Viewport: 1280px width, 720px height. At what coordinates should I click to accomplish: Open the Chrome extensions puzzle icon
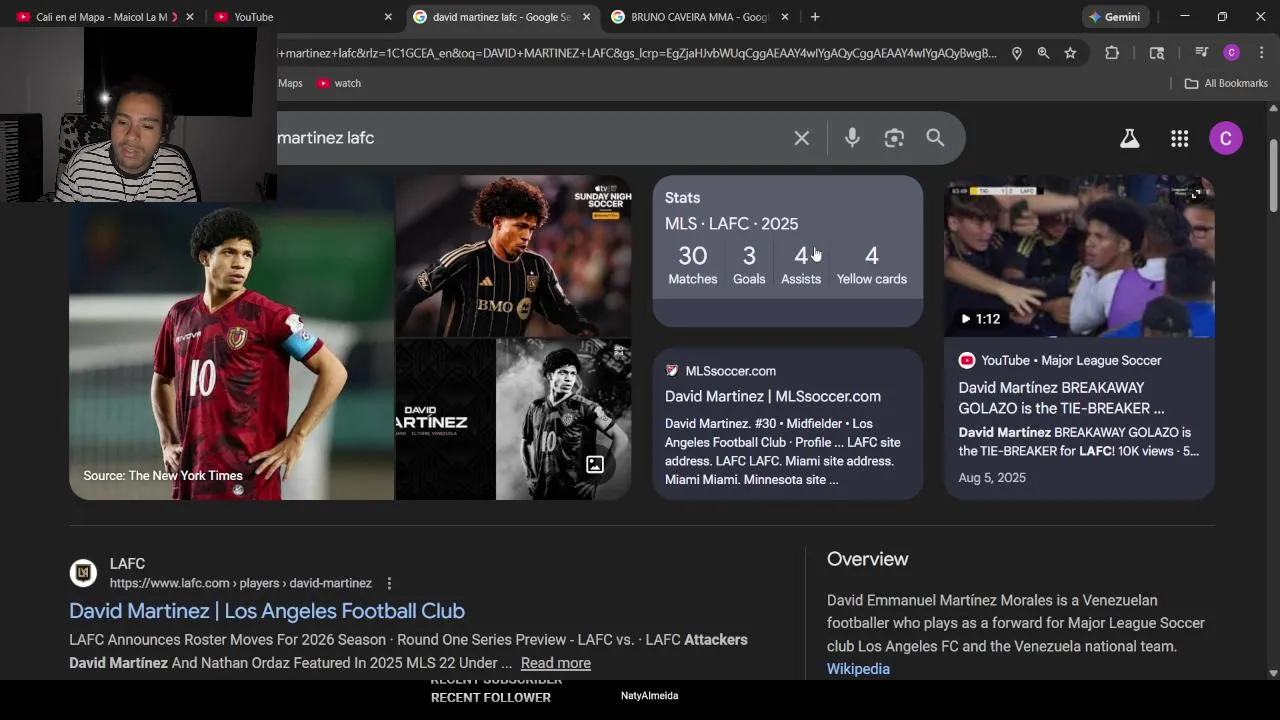click(1112, 53)
